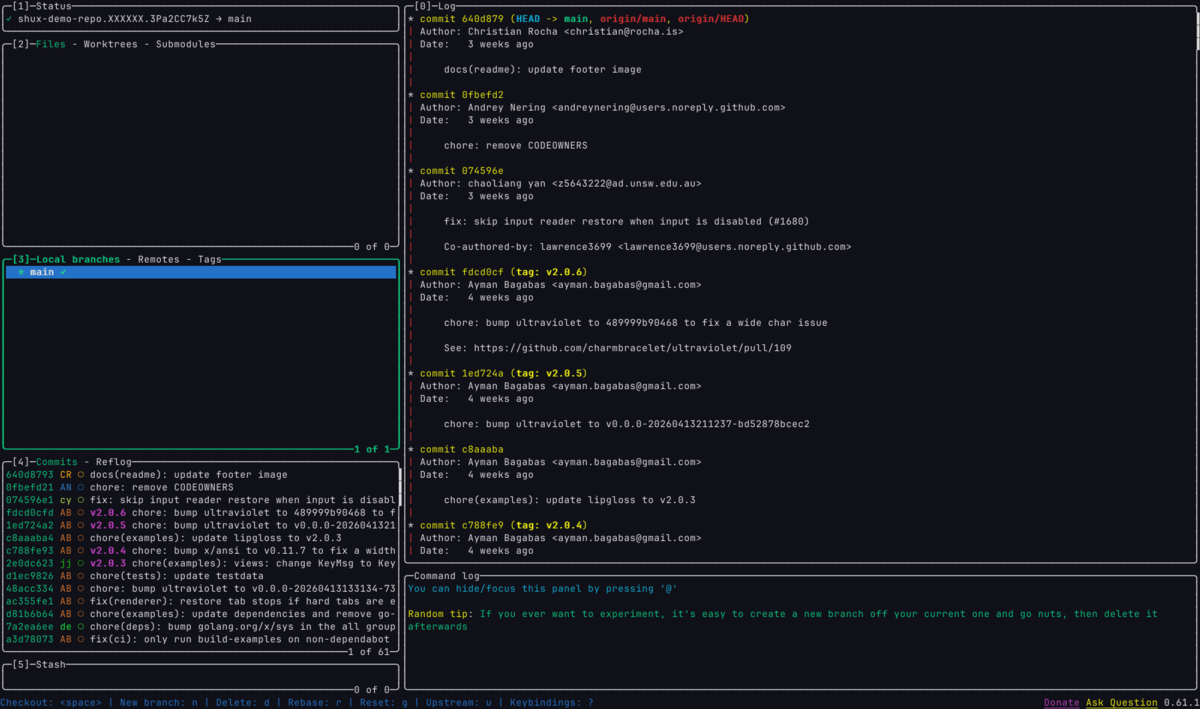Click author line 'Christian Rocha' in the log
This screenshot has width=1200, height=709.
[551, 32]
